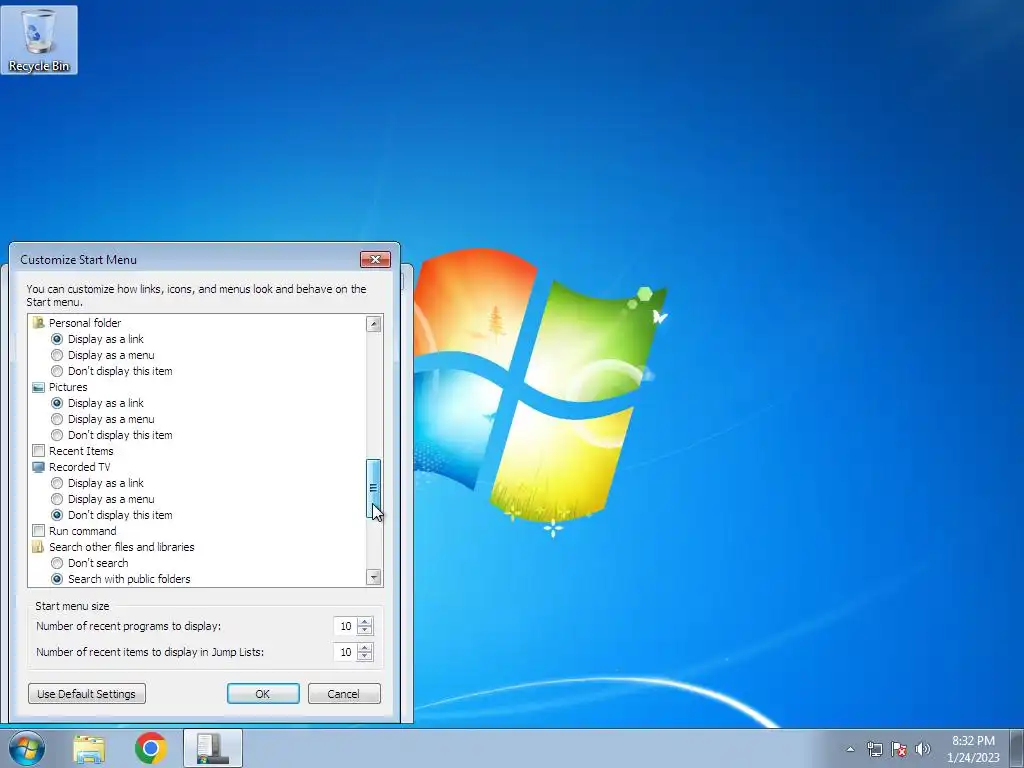Decrease recent items in Jump Lists
Viewport: 1024px width, 768px height.
coord(365,656)
